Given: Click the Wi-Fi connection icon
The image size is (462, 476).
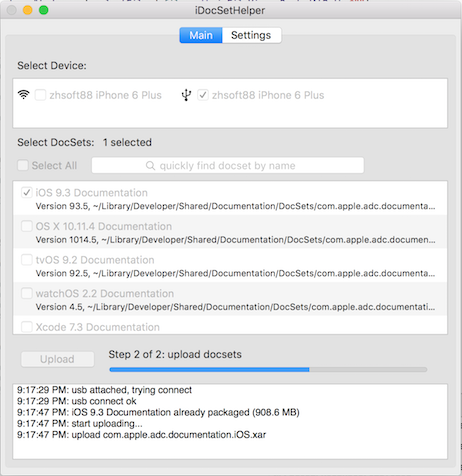Looking at the screenshot, I should tap(23, 95).
